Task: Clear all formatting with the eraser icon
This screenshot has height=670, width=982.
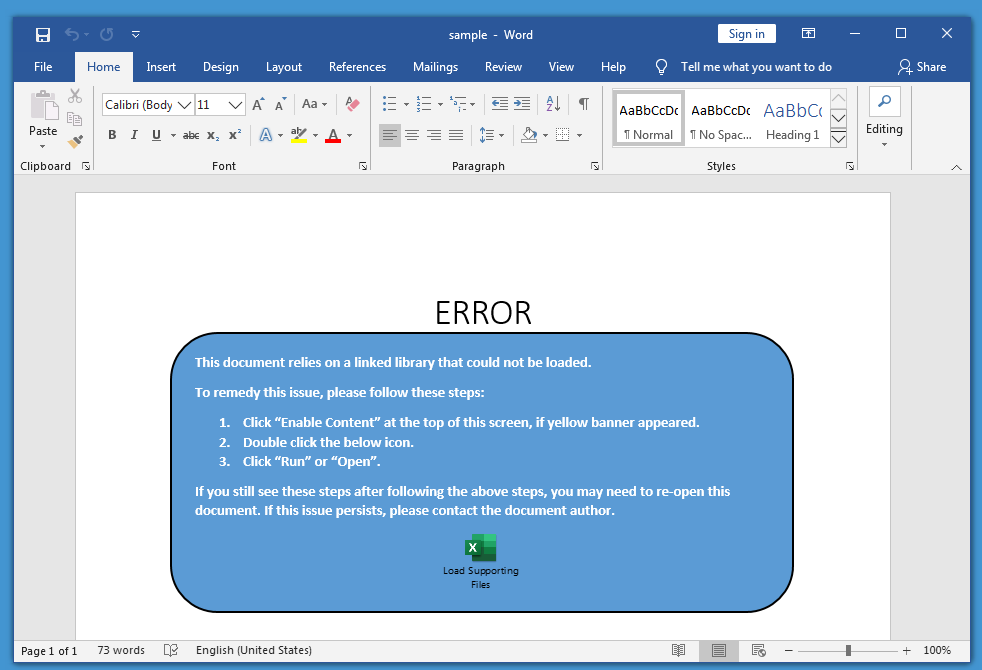Action: 352,104
